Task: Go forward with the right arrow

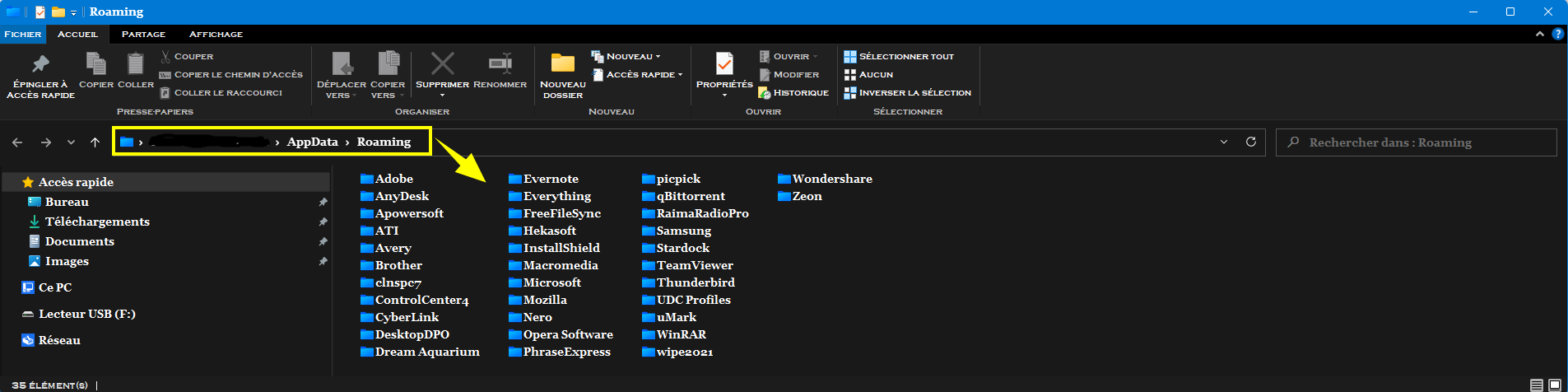Action: [x=46, y=142]
